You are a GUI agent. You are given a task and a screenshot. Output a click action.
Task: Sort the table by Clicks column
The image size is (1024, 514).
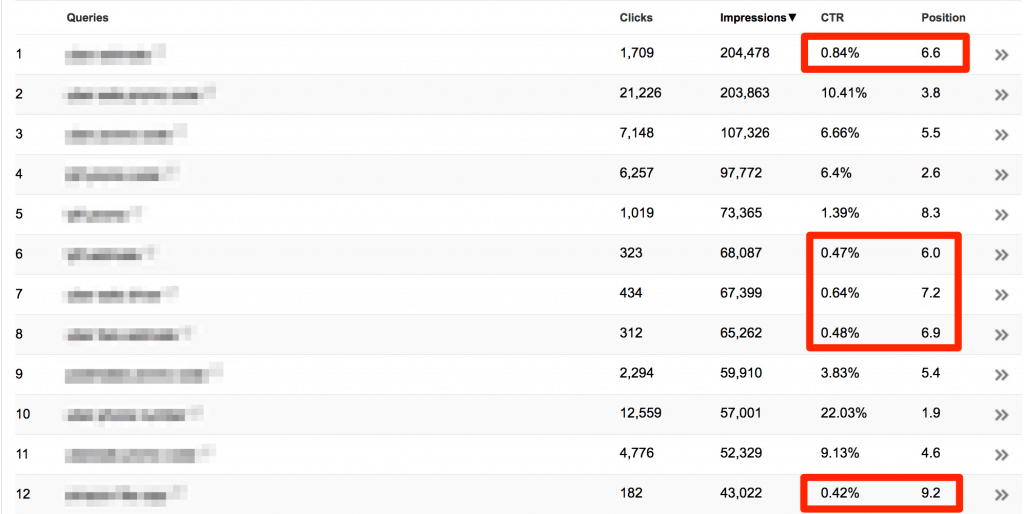tap(636, 18)
